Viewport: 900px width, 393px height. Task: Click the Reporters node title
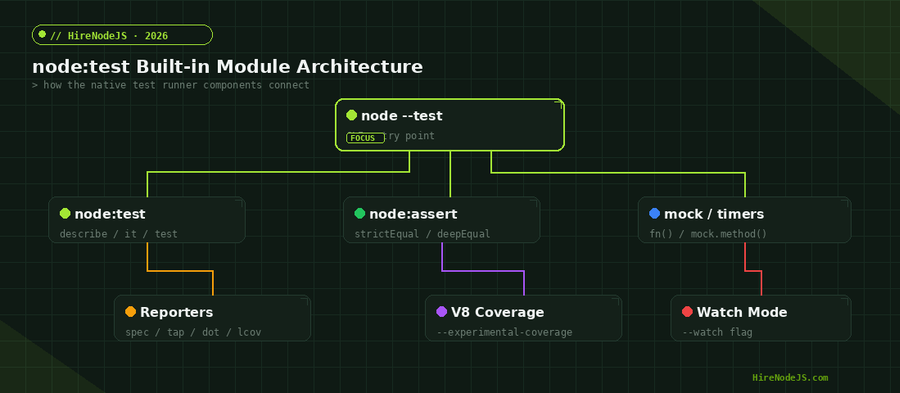pyautogui.click(x=177, y=312)
